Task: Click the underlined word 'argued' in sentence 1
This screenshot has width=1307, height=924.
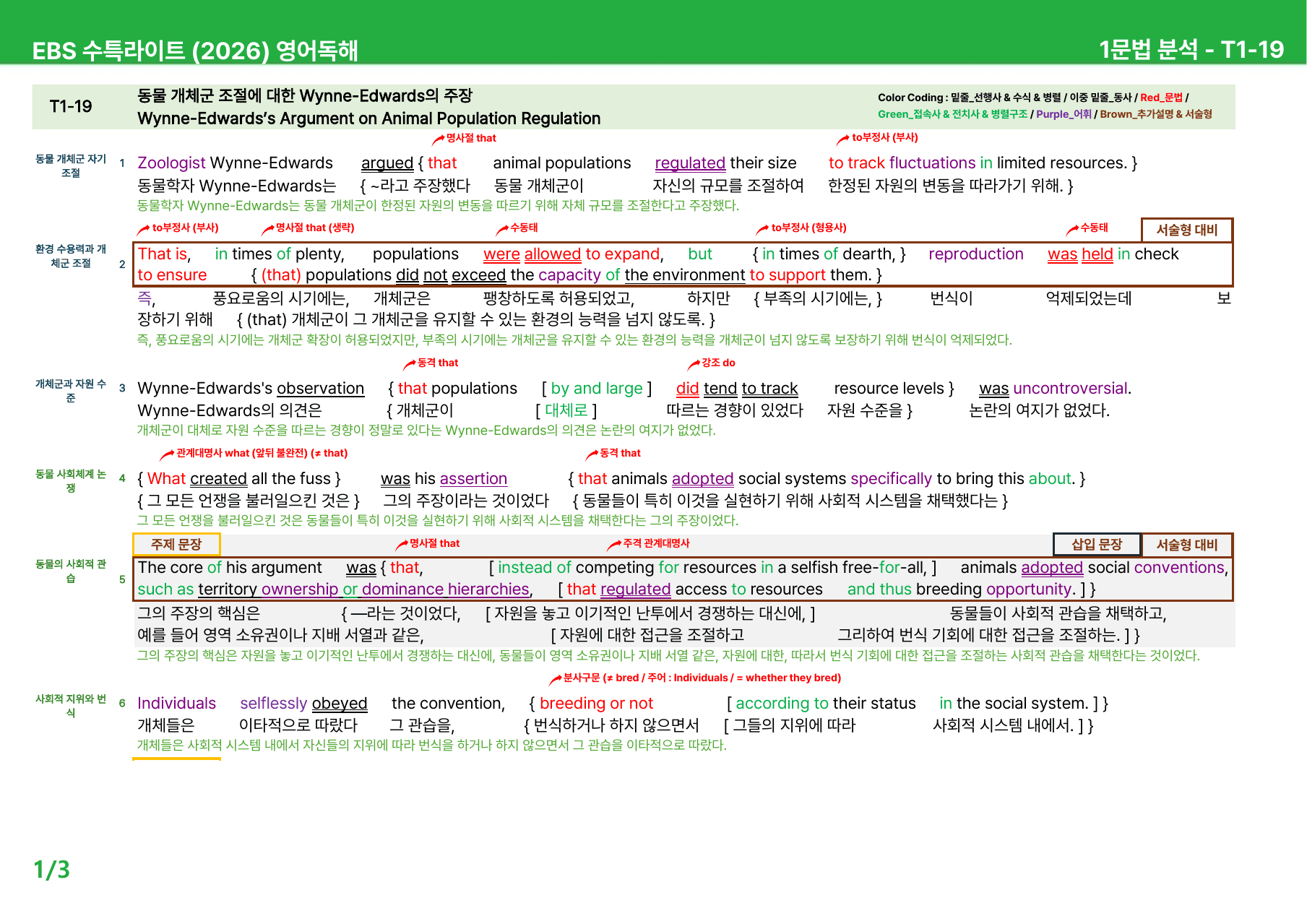Action: 387,163
